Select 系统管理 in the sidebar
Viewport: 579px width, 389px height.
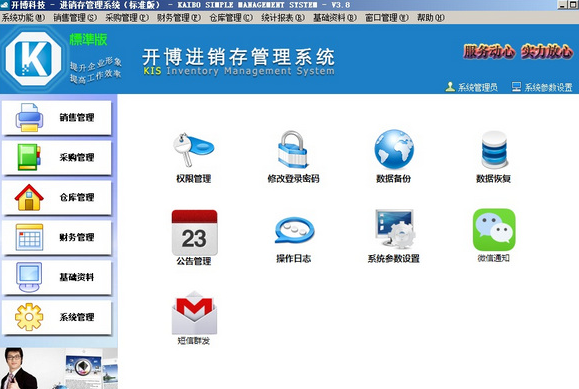[56, 317]
